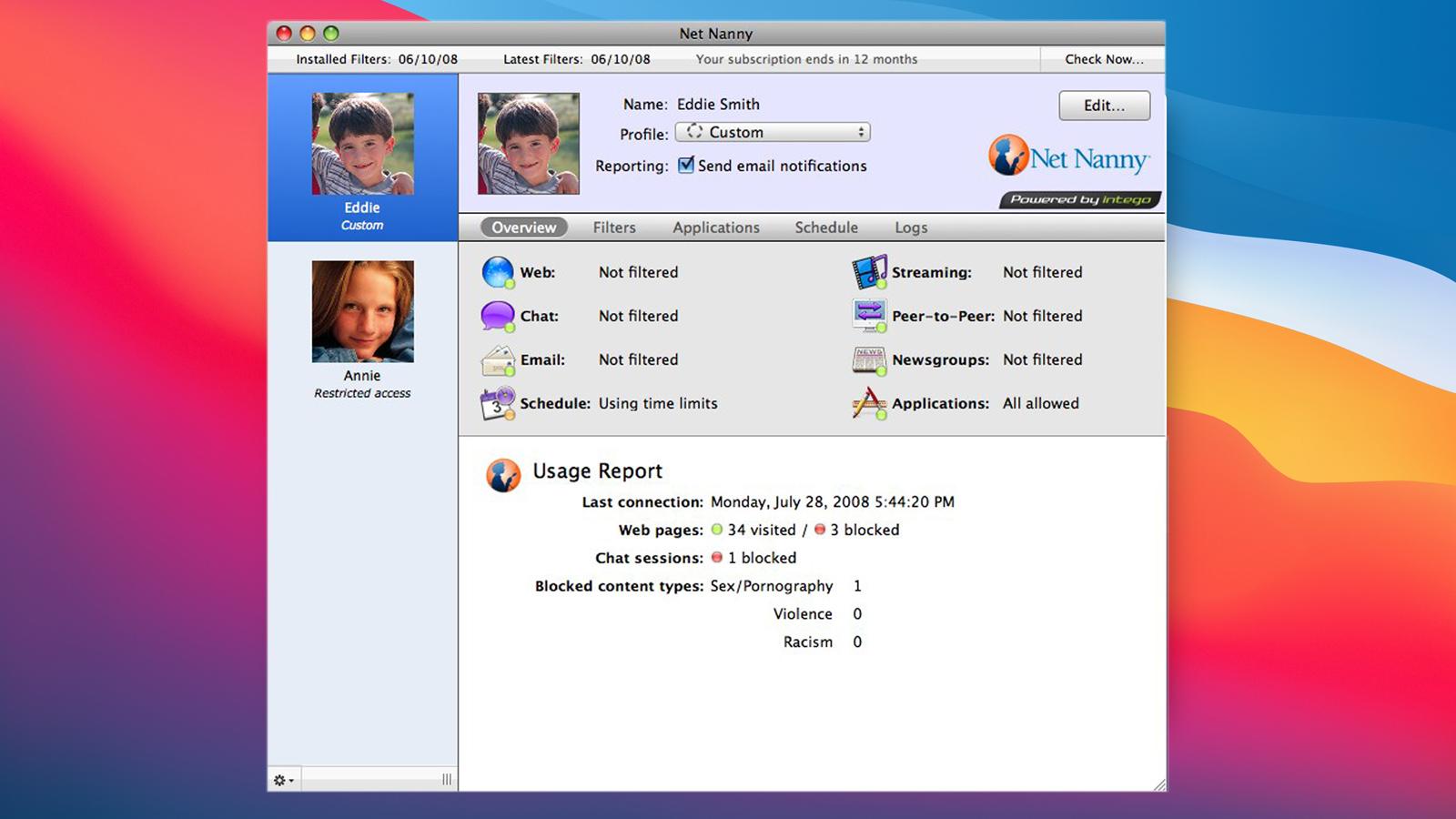Click the red blocked pages indicator
This screenshot has height=819, width=1456.
[820, 530]
